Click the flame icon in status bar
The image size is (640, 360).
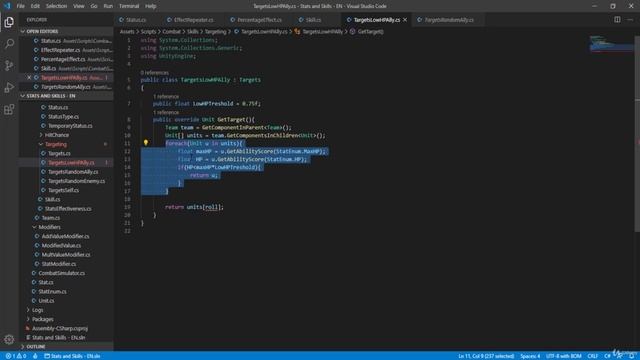tap(35, 356)
